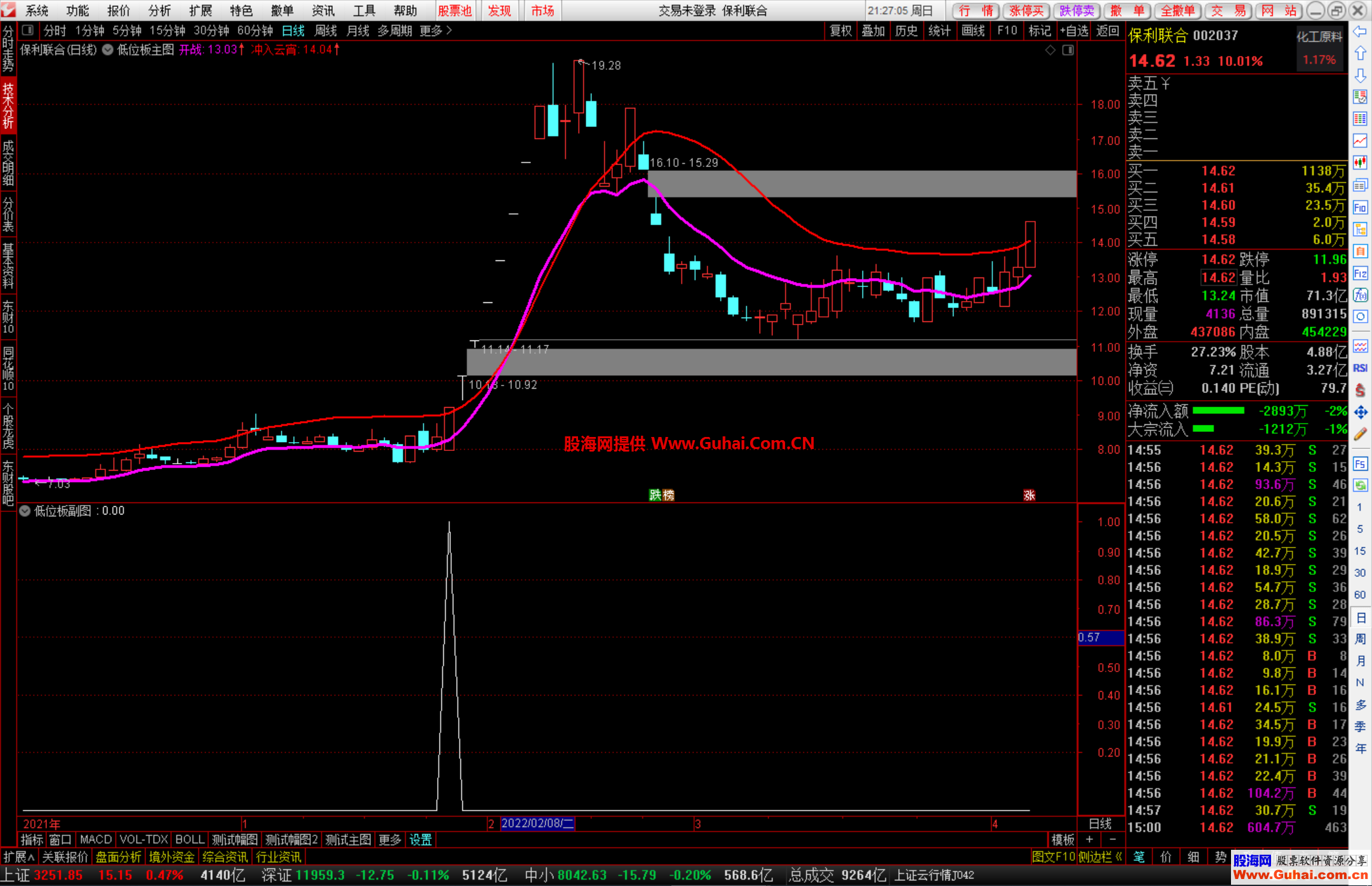Click the green refresh icon in sidebar
1372x886 pixels.
pos(1360,486)
